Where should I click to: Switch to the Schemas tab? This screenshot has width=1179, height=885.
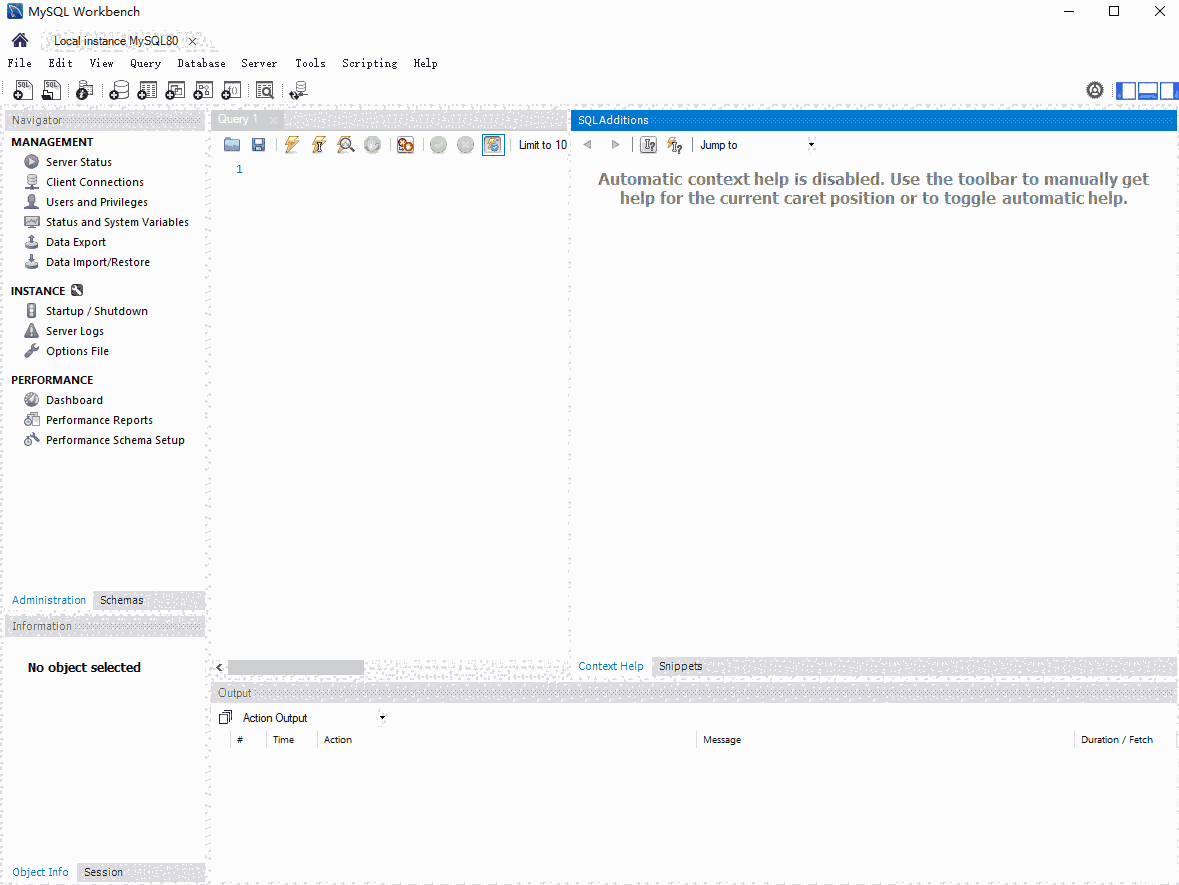(122, 600)
